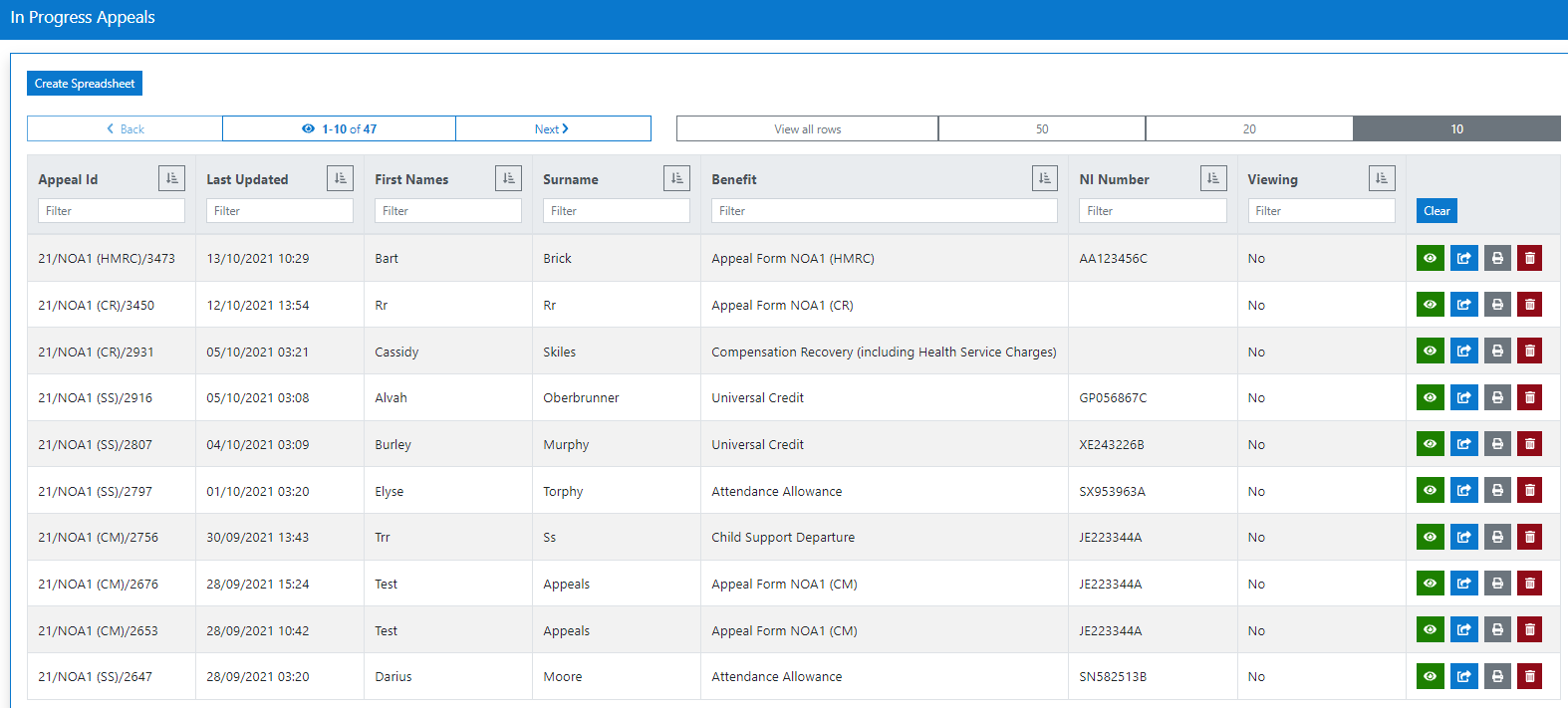
Task: Share appeal 21/NOA1 (CM)/2653 export icon
Action: pyautogui.click(x=1463, y=629)
